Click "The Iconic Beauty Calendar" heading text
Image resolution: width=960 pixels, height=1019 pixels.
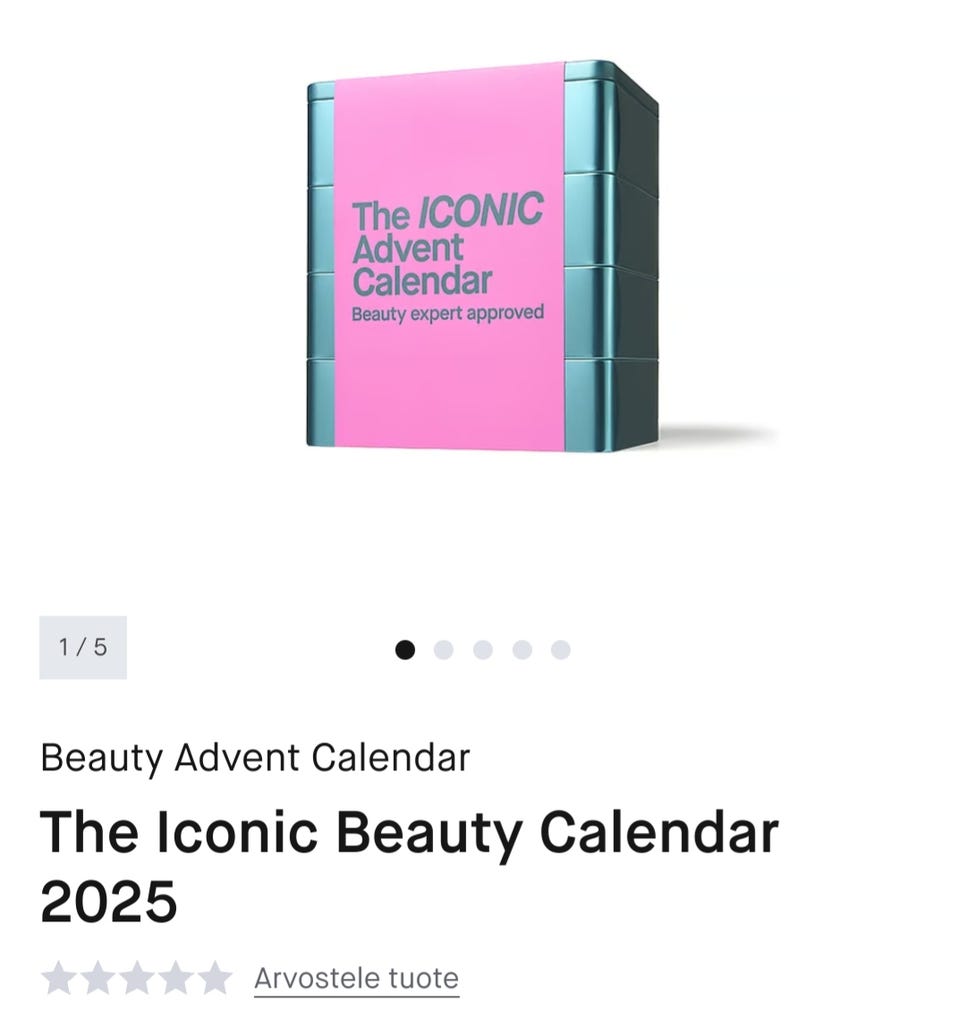coord(409,832)
